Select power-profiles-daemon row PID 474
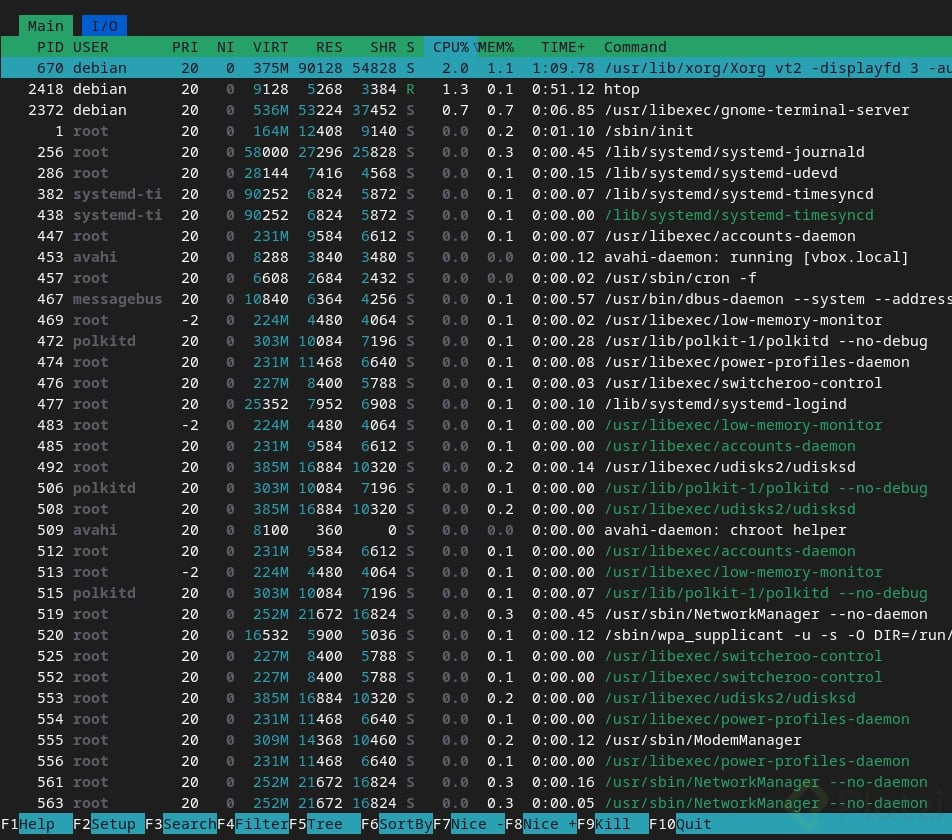952x840 pixels. click(476, 362)
